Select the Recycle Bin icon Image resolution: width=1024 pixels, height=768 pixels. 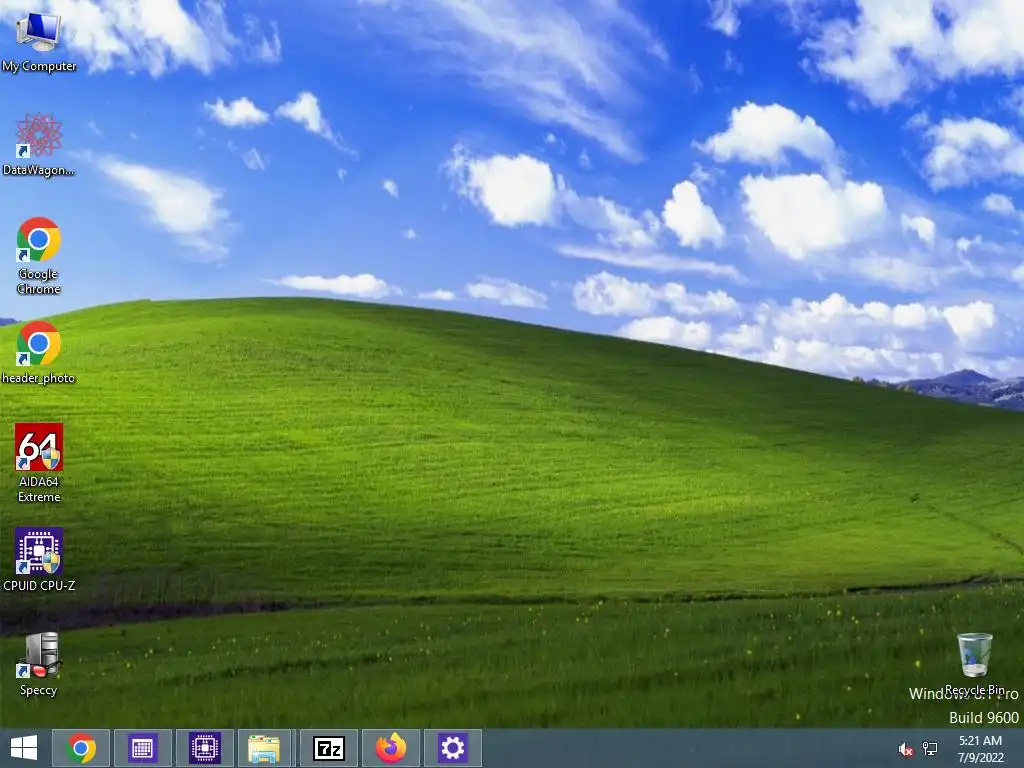(975, 664)
